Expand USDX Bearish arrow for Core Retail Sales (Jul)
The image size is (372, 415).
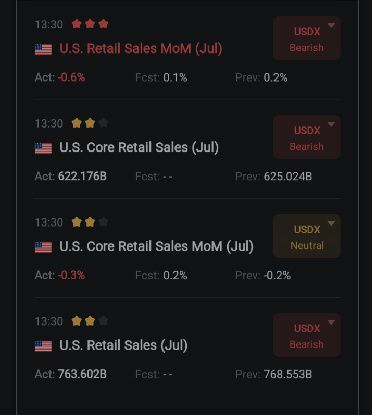(331, 124)
